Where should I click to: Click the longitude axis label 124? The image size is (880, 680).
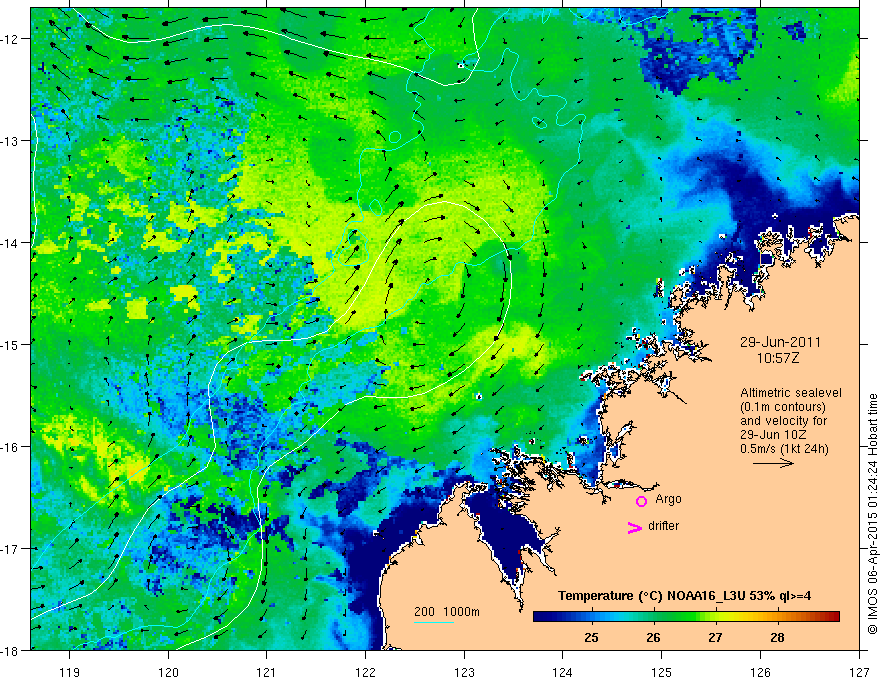(563, 672)
